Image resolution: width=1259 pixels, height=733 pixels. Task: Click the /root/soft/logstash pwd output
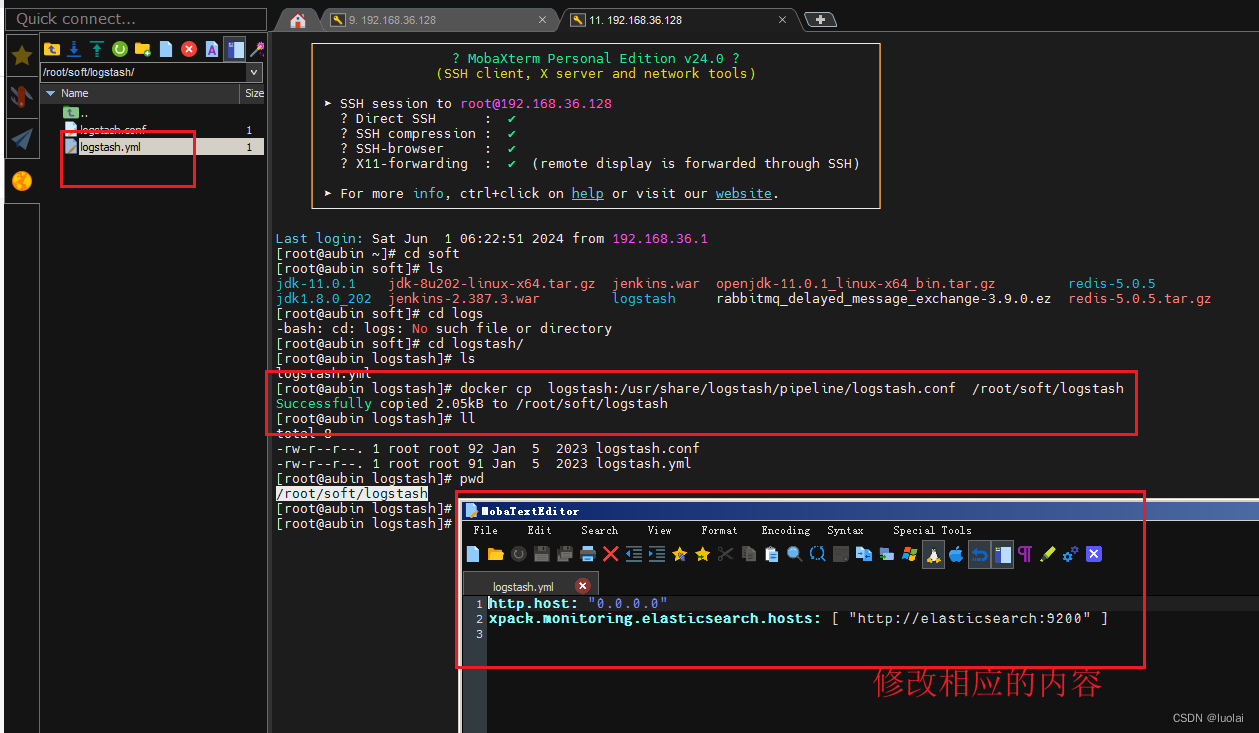click(x=352, y=493)
